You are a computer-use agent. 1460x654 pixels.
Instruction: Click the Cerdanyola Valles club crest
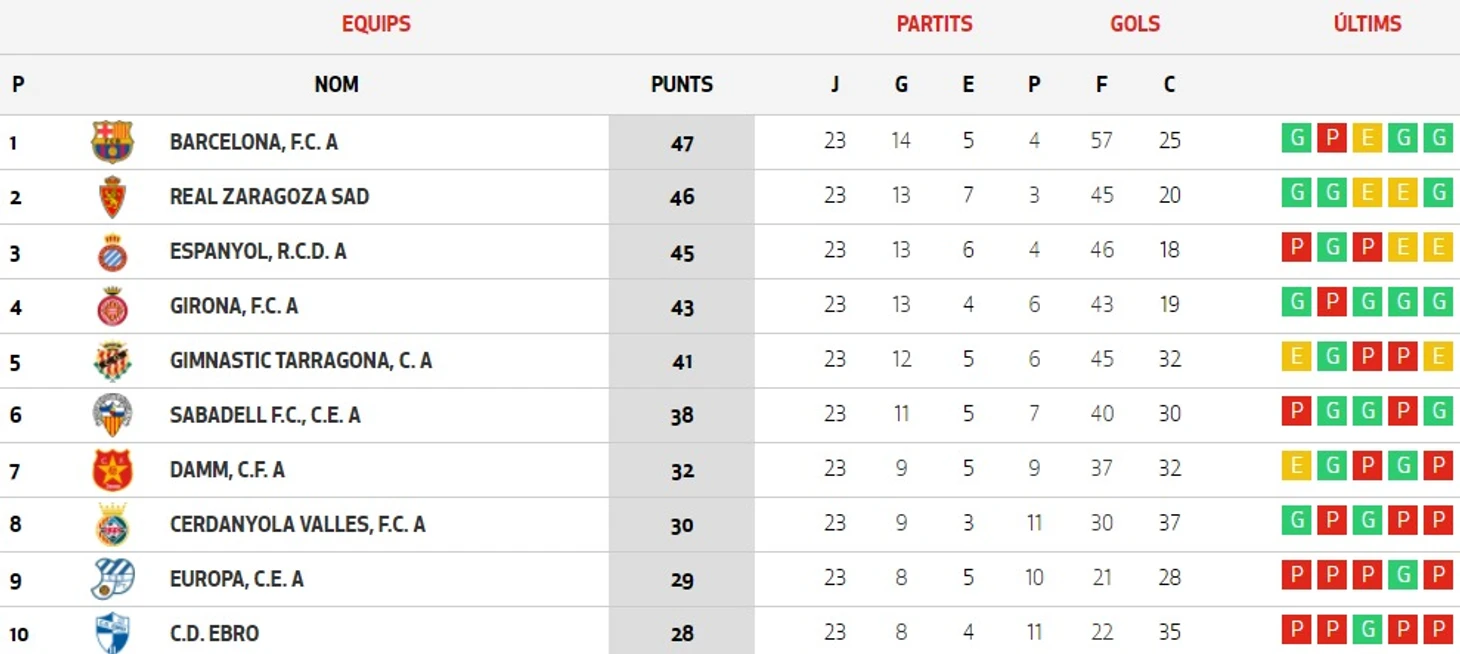point(112,524)
